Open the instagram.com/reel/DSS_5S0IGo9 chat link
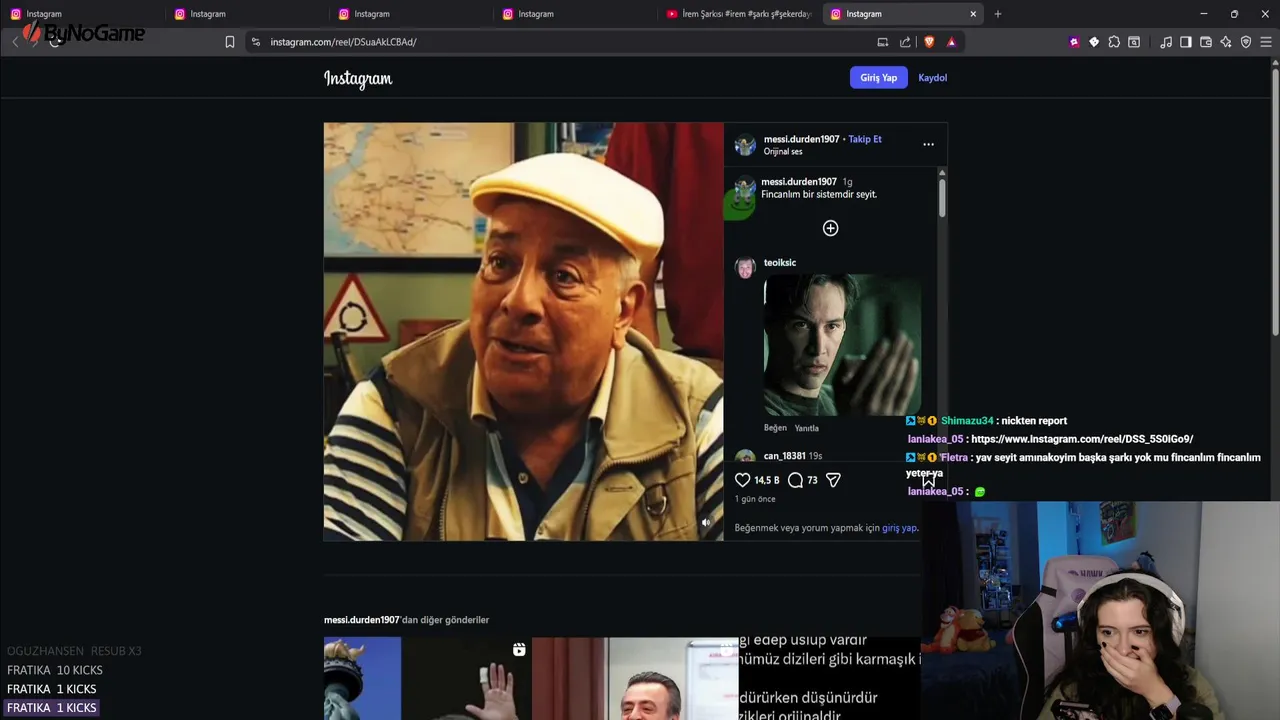This screenshot has height=720, width=1280. click(x=1082, y=439)
